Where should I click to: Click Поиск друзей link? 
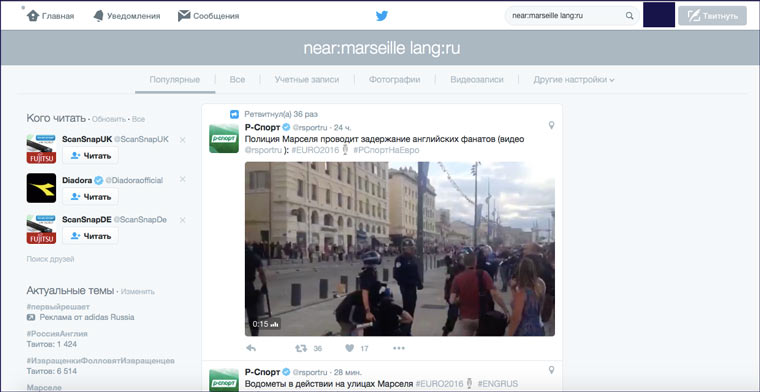pos(50,259)
